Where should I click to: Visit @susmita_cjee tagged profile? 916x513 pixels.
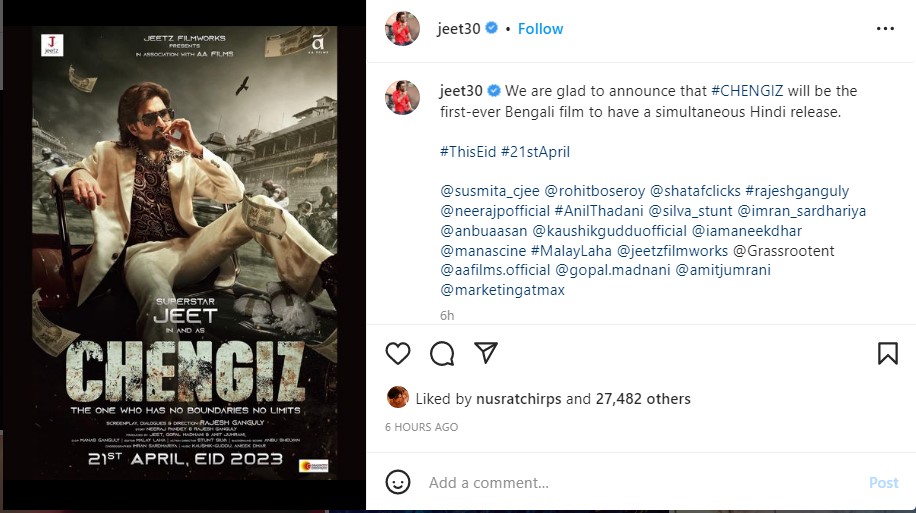coord(490,191)
